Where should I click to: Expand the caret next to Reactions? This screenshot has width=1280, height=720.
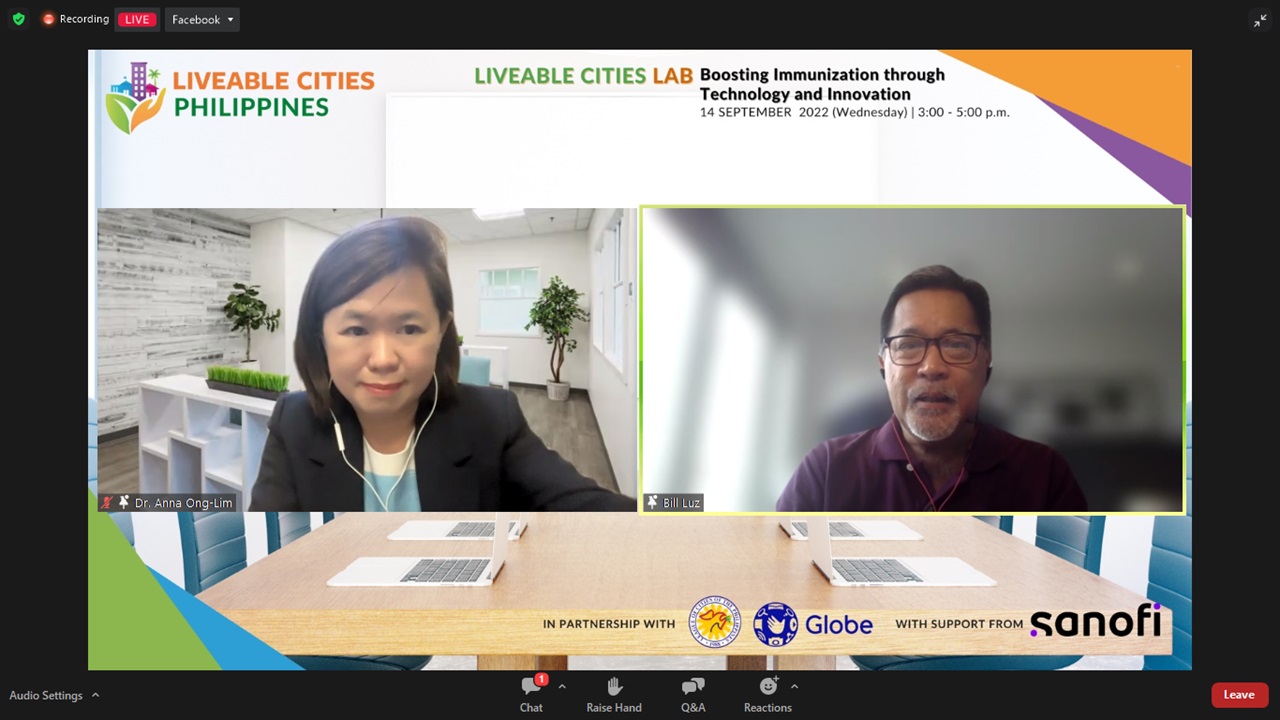click(794, 687)
